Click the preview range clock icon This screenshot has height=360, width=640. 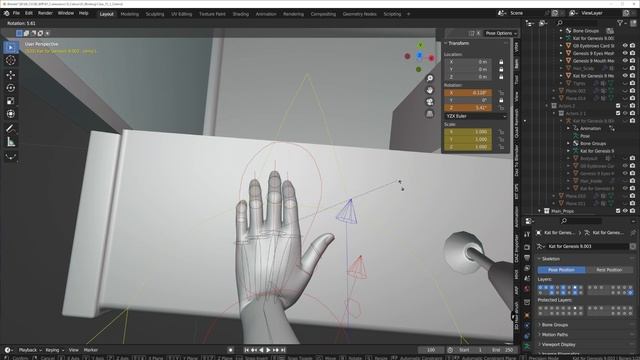point(450,350)
